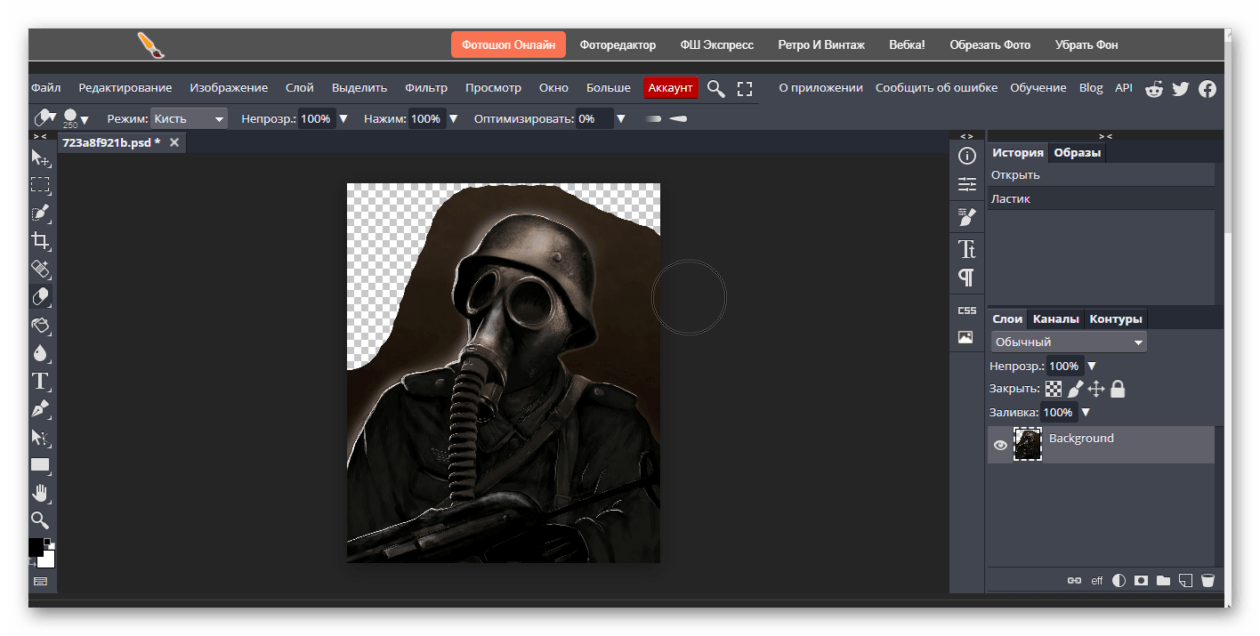Screen dimensions: 1260x636
Task: Expand the options bar Непрозр. slider arrow
Action: [344, 119]
